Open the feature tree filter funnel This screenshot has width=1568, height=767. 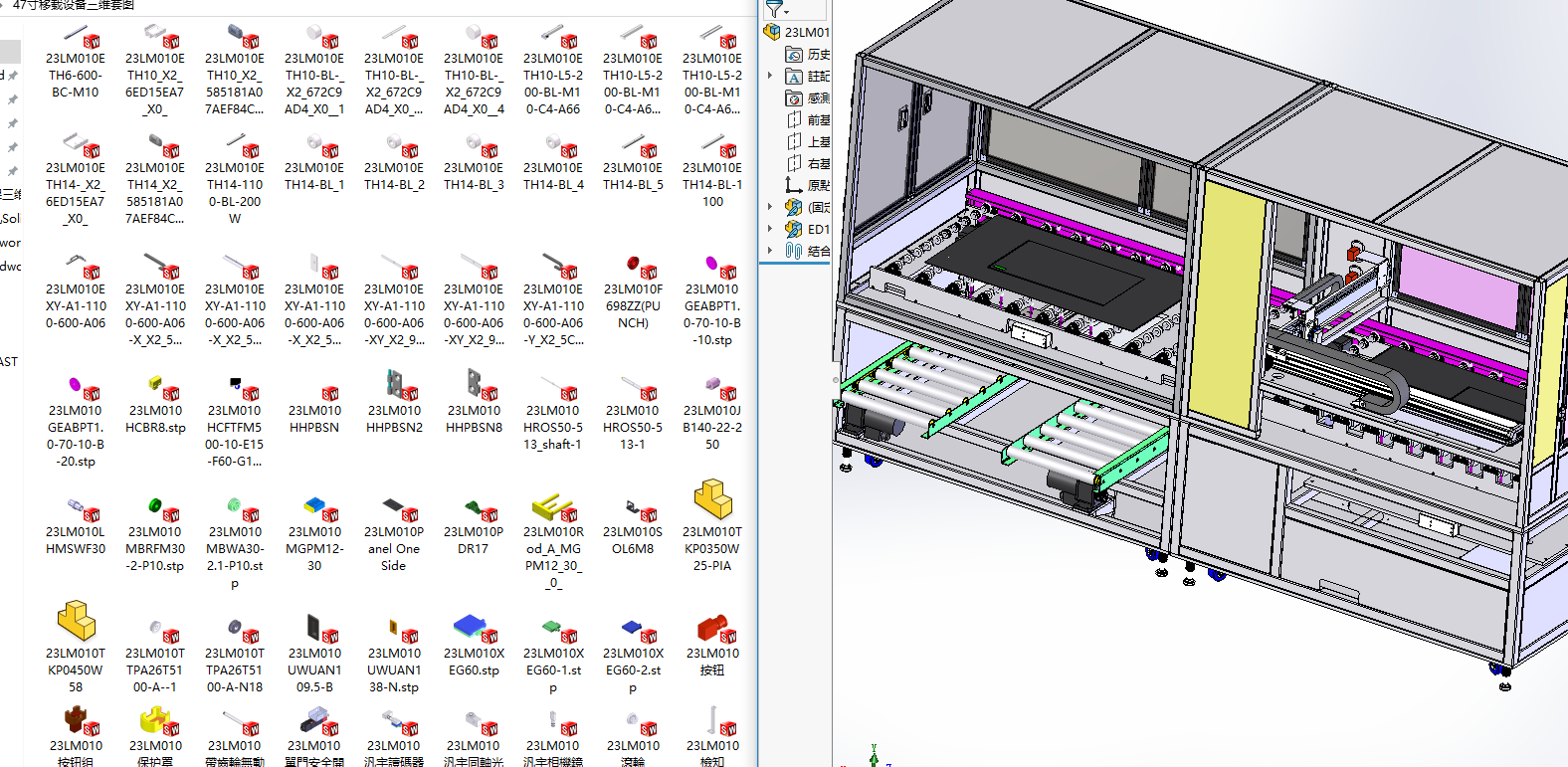pyautogui.click(x=775, y=10)
